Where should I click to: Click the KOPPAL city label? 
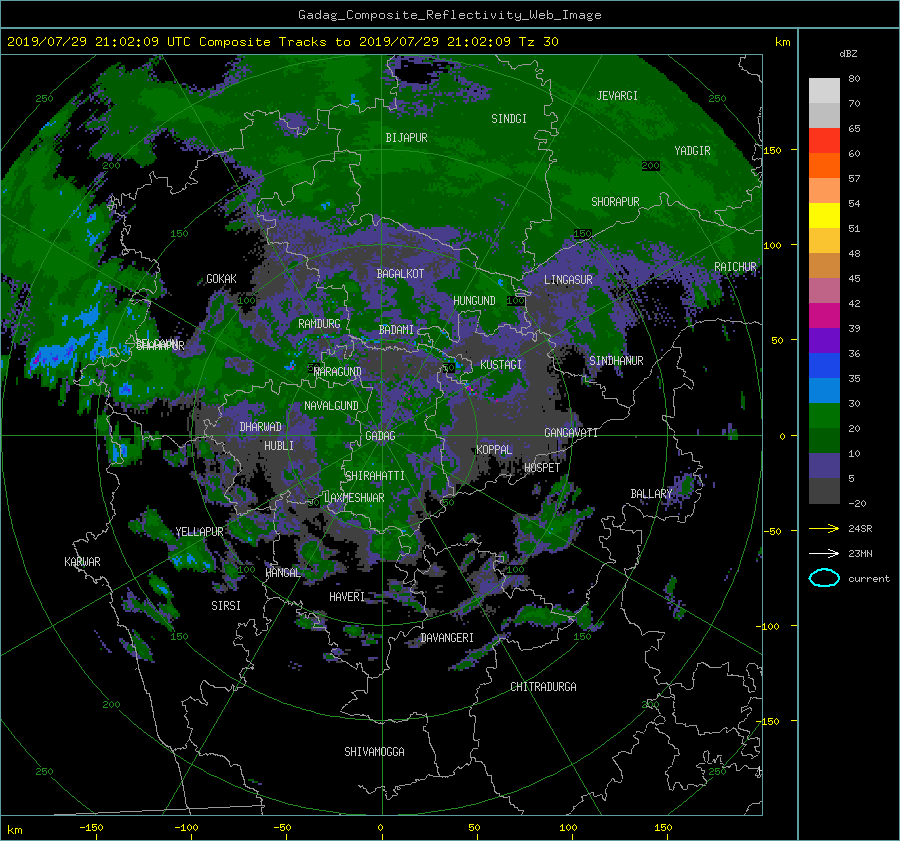[x=494, y=449]
